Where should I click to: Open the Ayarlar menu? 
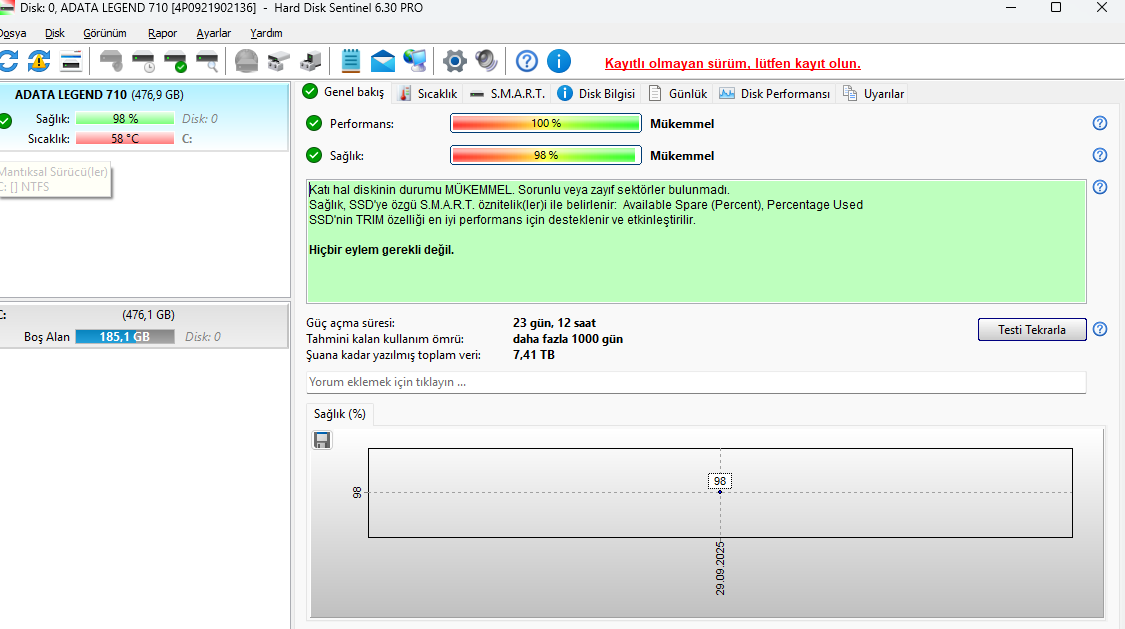tap(214, 33)
